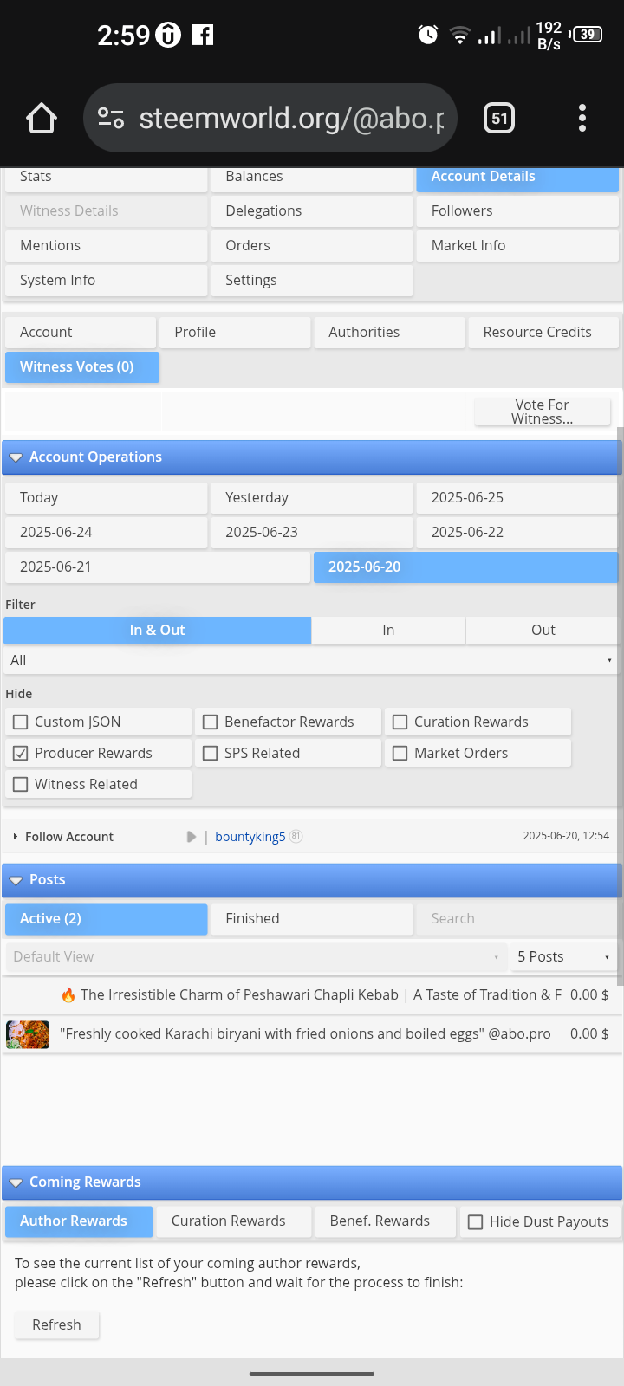Tap the Wi-Fi icon in status bar
The image size is (624, 1386).
coord(459,35)
